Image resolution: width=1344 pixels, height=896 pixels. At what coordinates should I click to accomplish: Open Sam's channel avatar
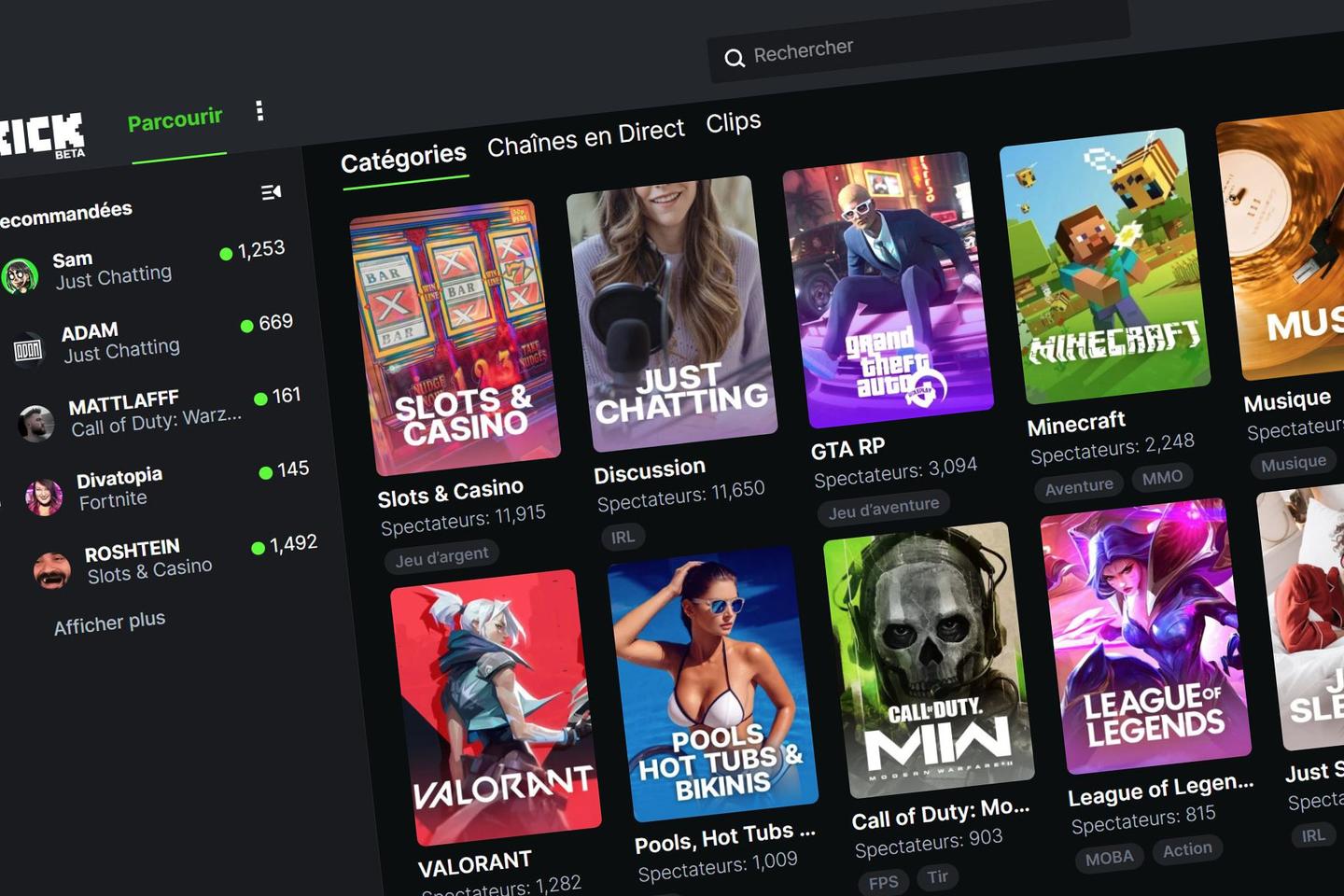[x=20, y=277]
